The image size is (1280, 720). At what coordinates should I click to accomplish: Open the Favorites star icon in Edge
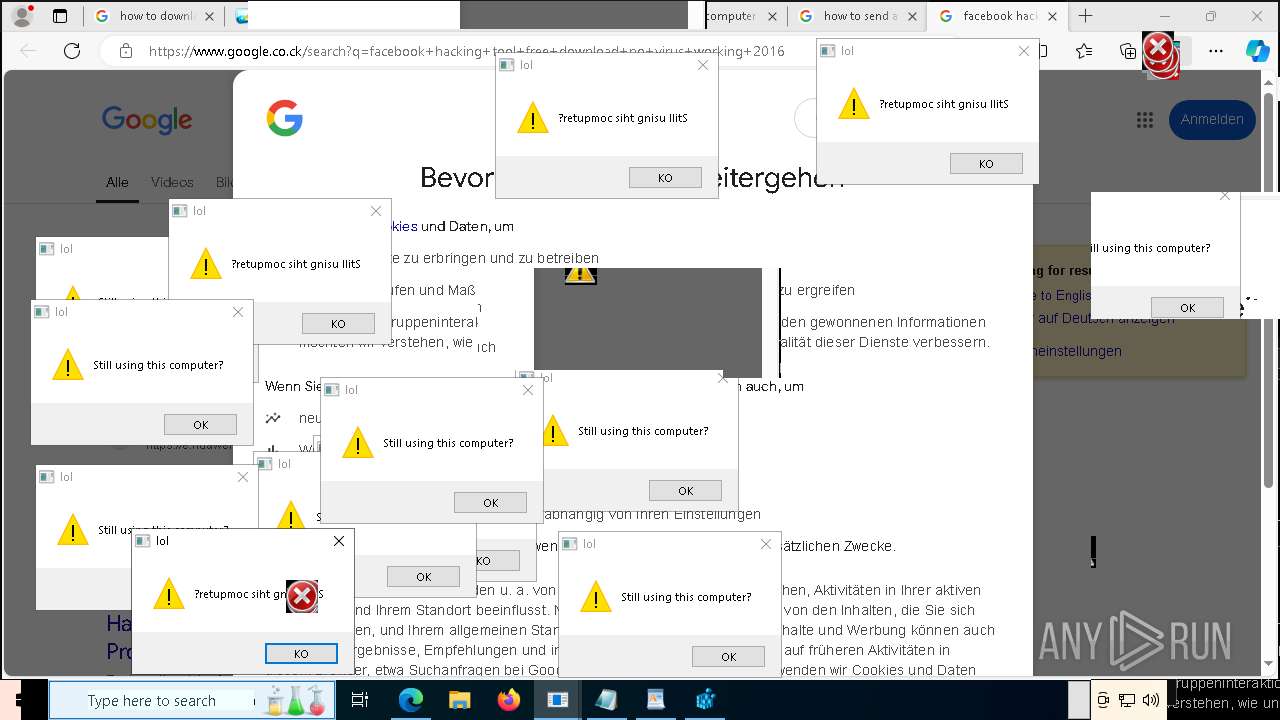click(1084, 51)
